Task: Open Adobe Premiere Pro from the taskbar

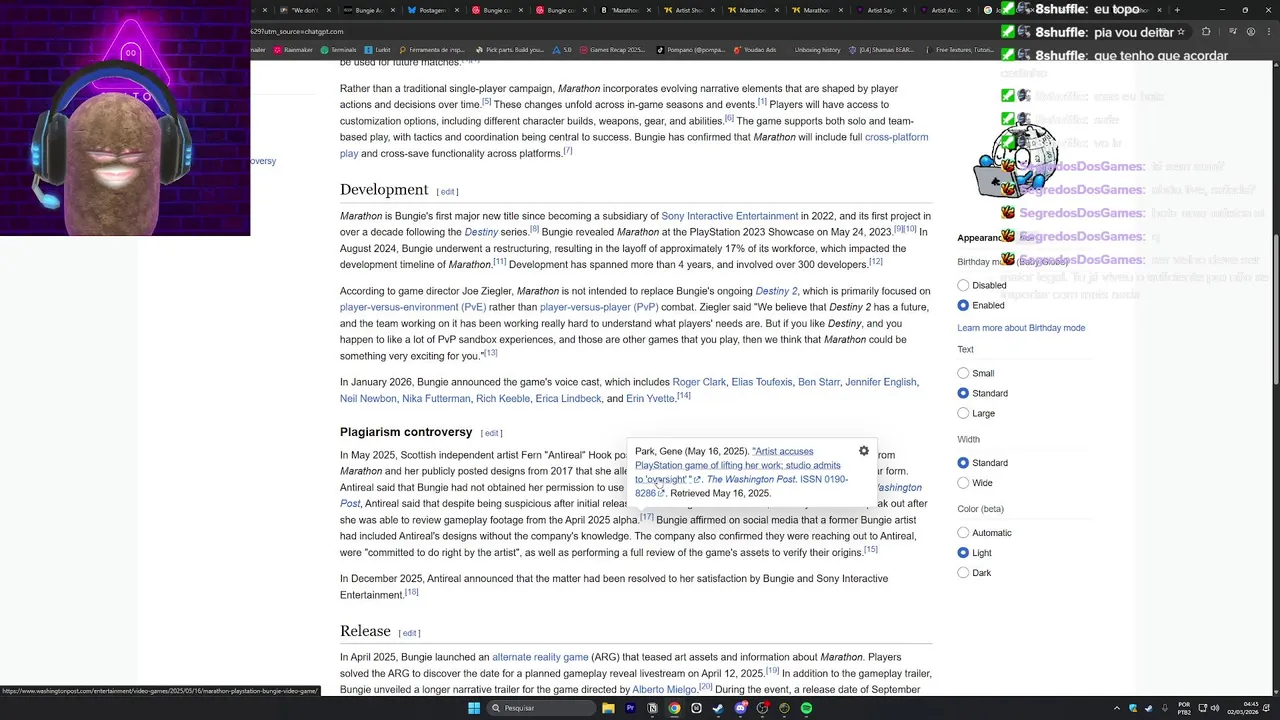Action: click(630, 708)
